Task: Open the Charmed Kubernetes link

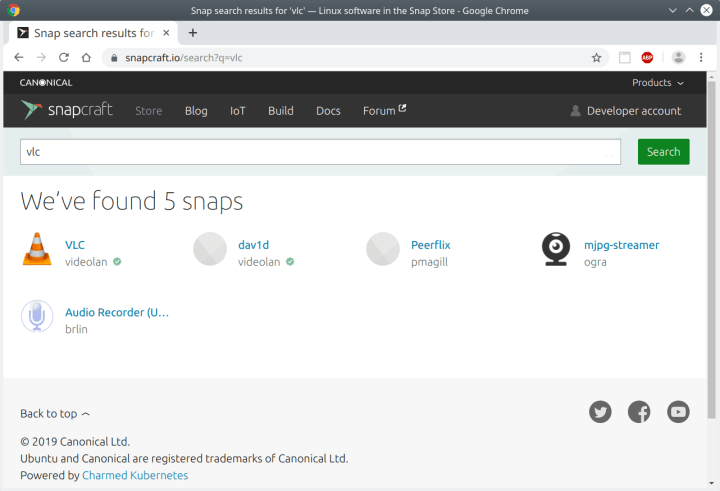Action: pos(135,475)
